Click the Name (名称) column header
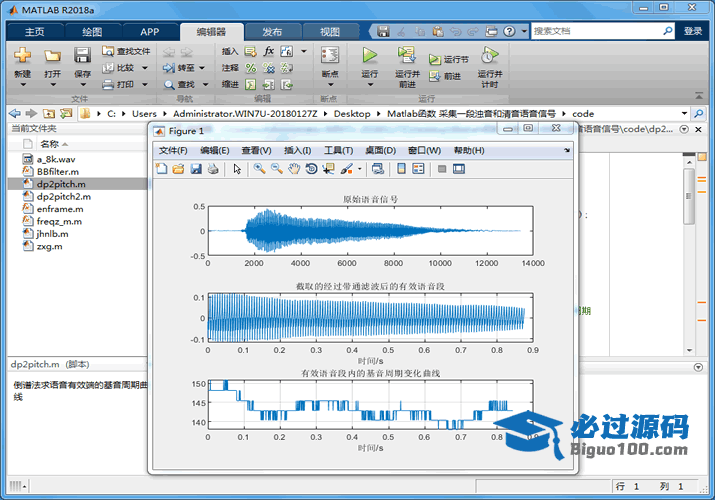Viewport: 715px width, 500px height. point(49,144)
